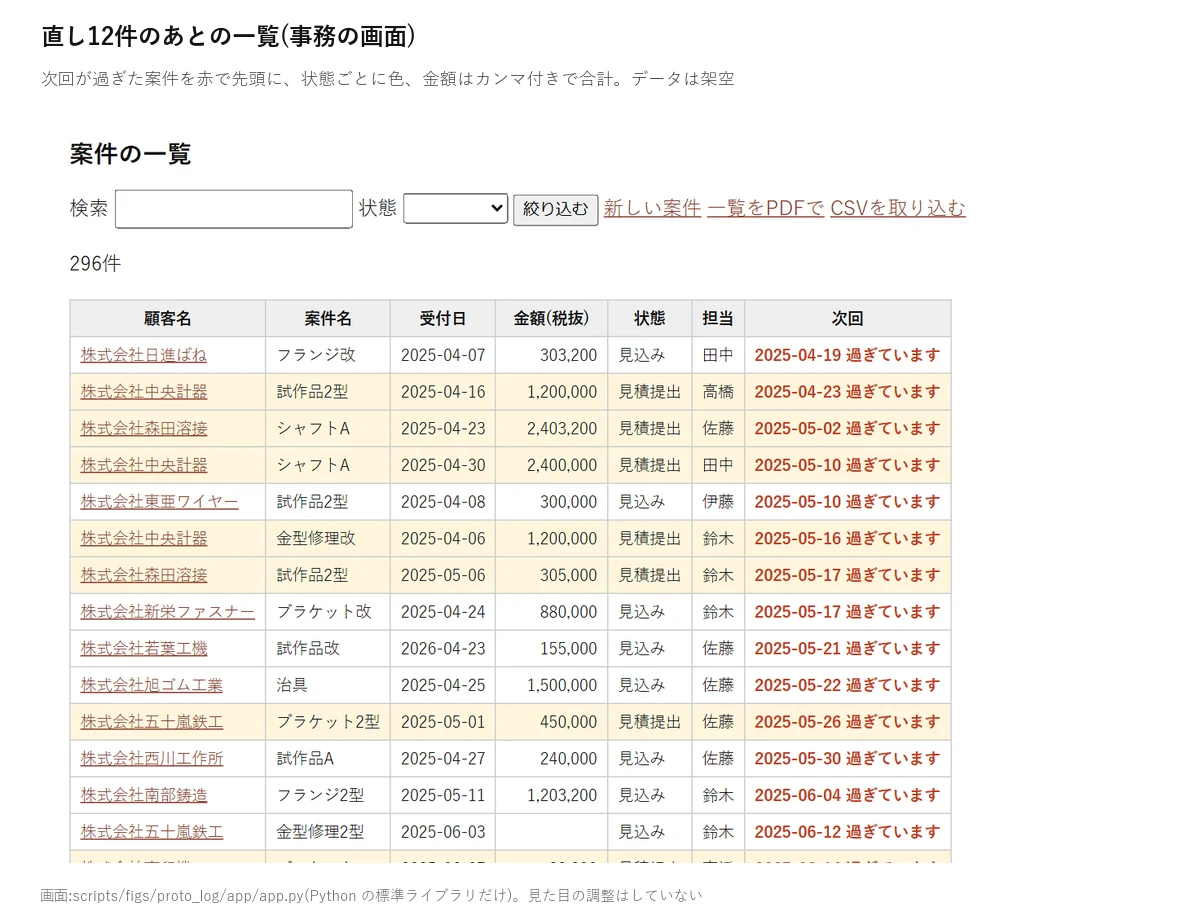The width and height of the screenshot is (1180, 923).
Task: Open 株式会社森田溶接 link in 305,000 row
Action: click(x=144, y=575)
